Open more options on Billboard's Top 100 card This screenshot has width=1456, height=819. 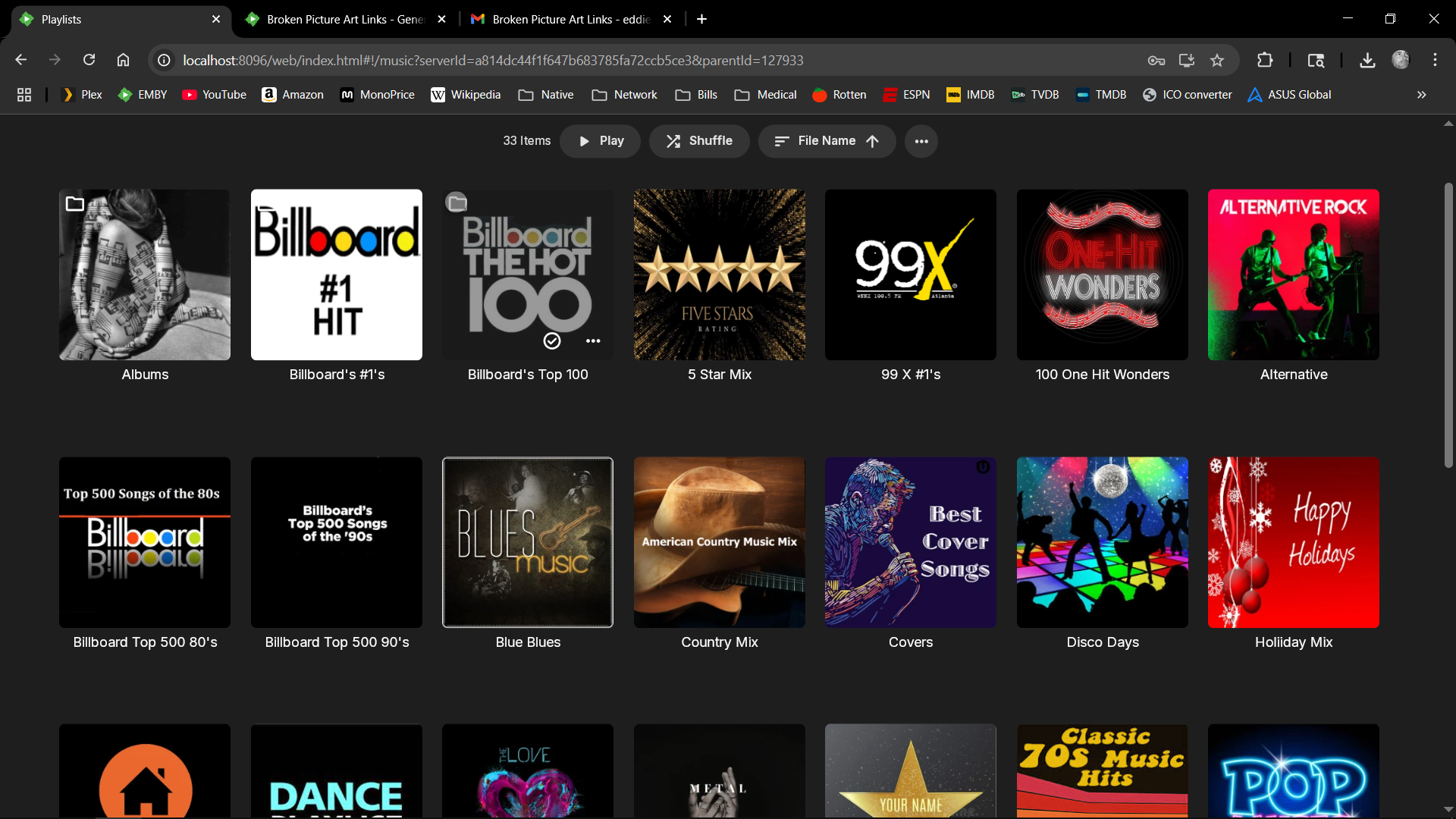click(x=593, y=341)
